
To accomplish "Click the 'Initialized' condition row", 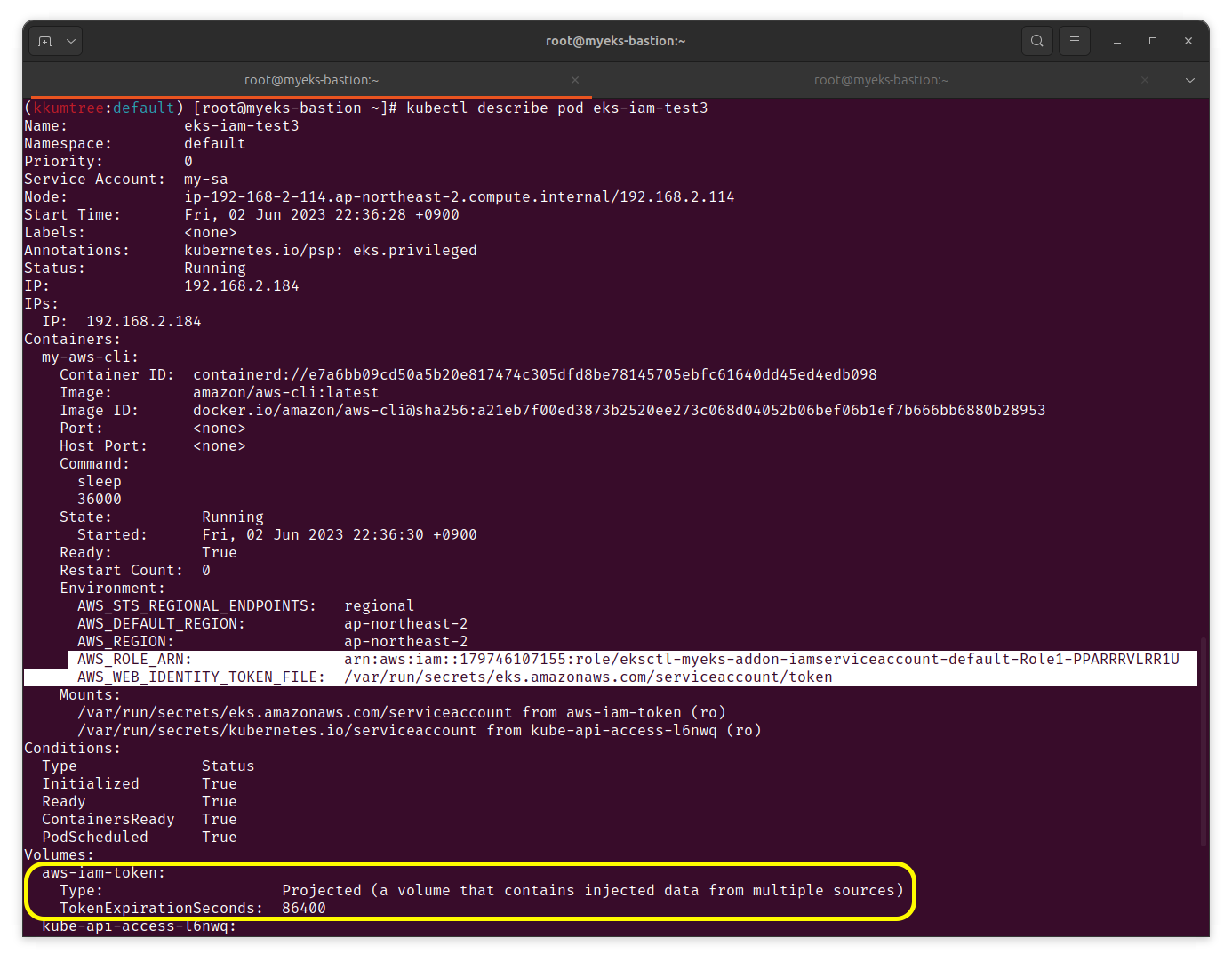I will point(140,783).
